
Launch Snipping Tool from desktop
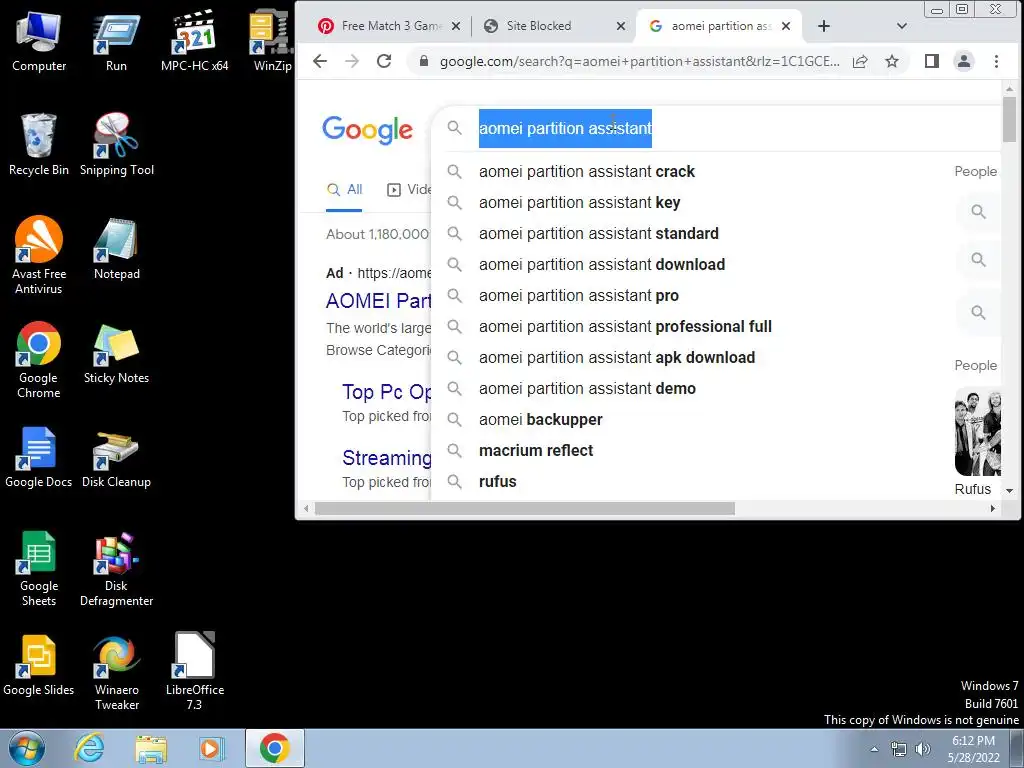click(x=116, y=145)
